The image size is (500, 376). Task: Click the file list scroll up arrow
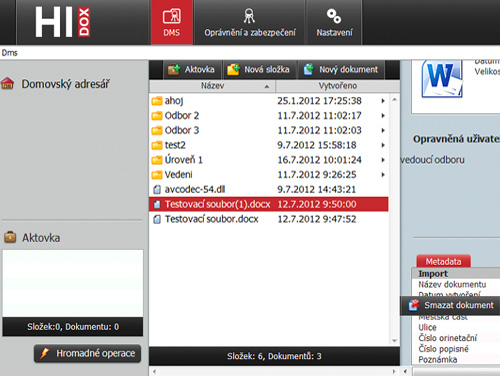(x=394, y=99)
